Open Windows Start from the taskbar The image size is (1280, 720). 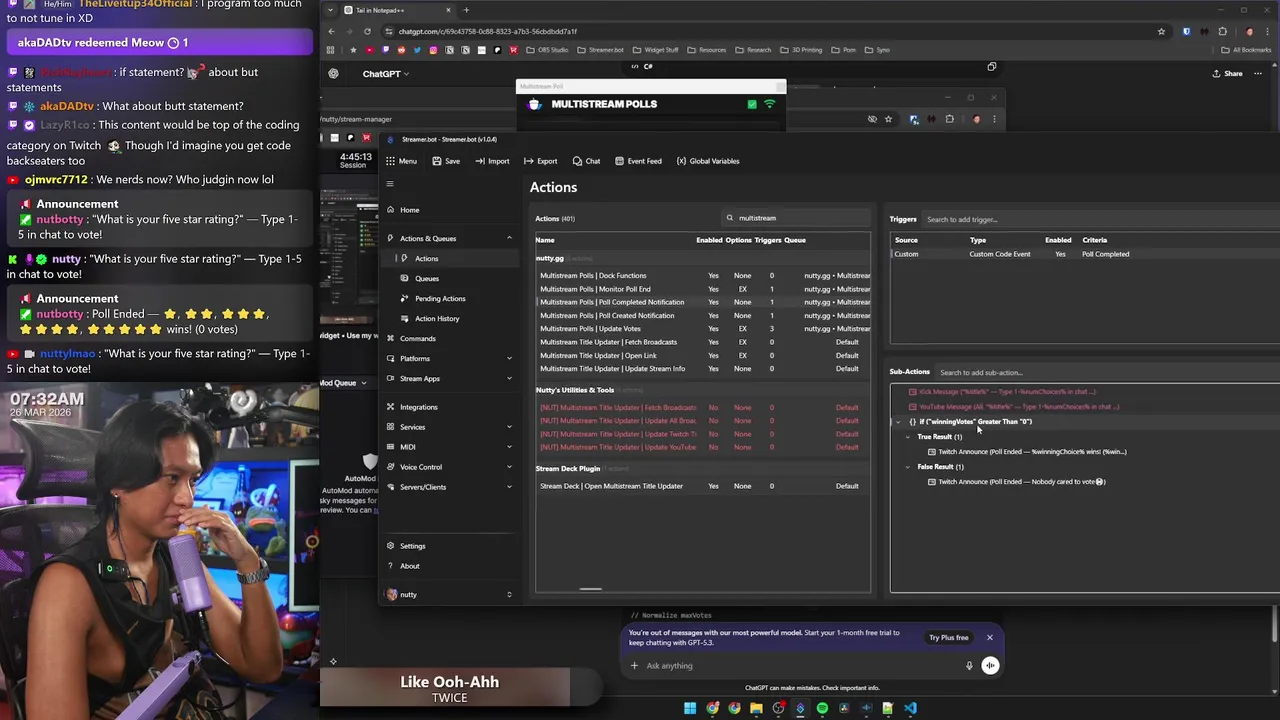coord(690,708)
